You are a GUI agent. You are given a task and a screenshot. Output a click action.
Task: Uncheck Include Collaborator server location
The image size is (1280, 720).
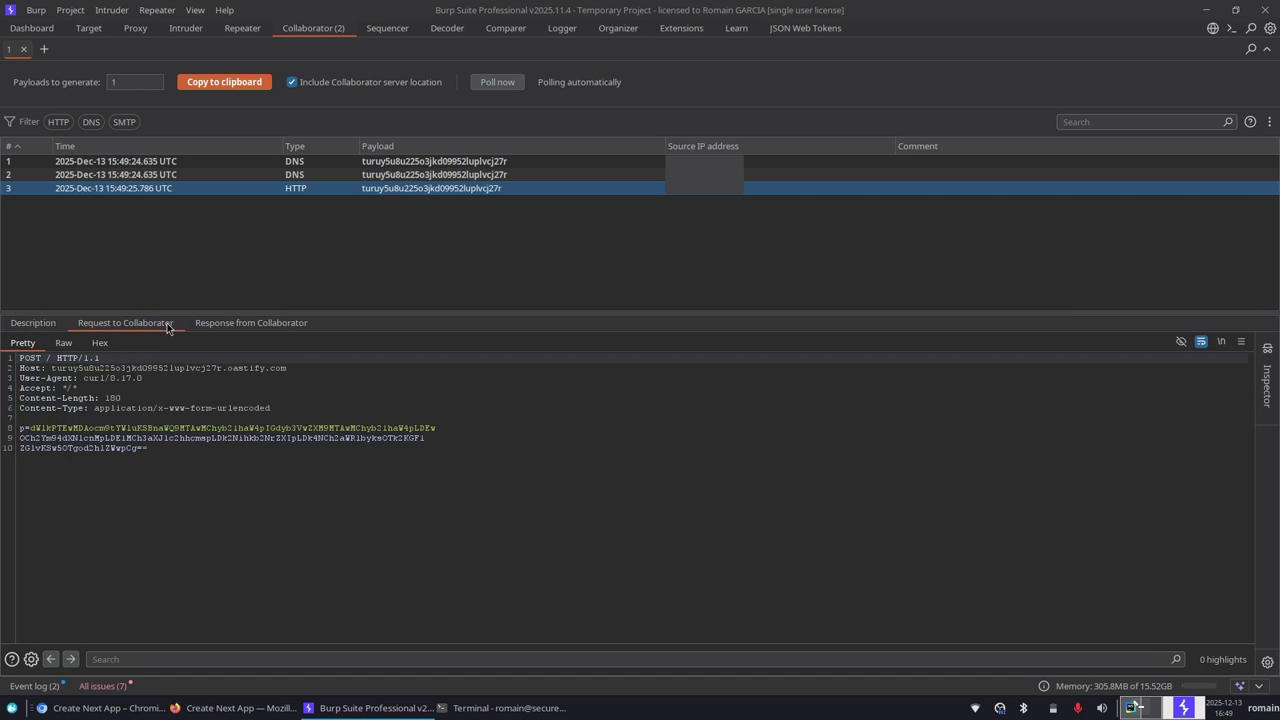[x=292, y=82]
